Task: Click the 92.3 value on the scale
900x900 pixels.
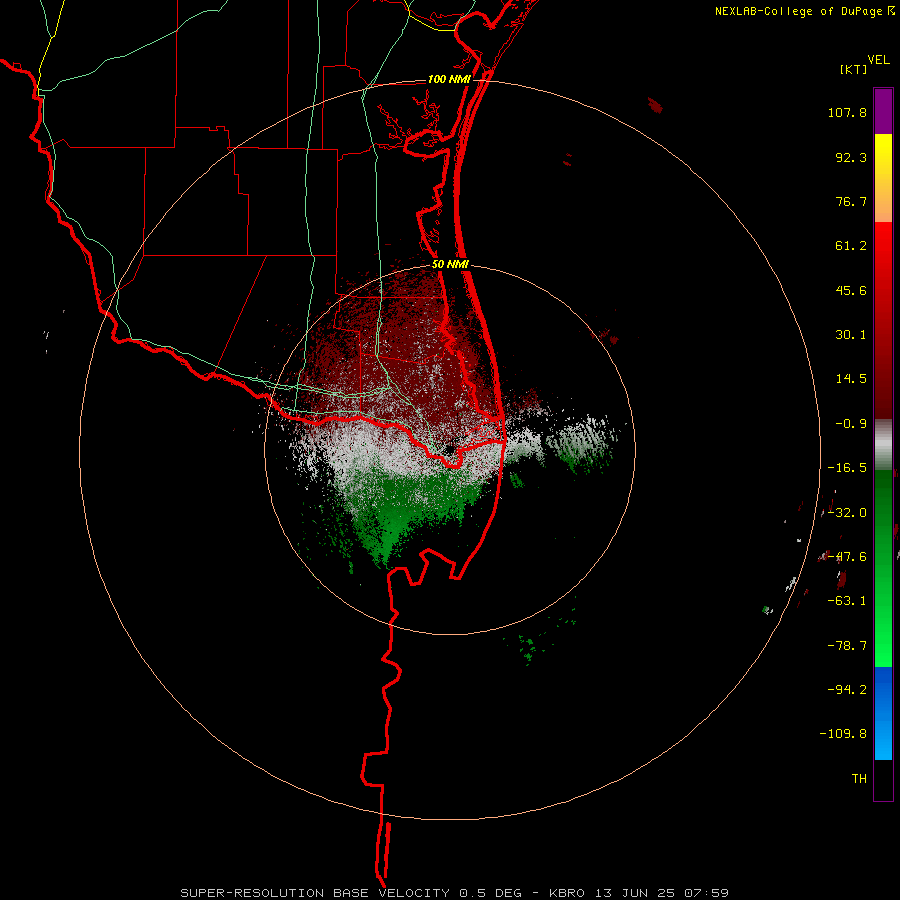Action: tap(851, 157)
